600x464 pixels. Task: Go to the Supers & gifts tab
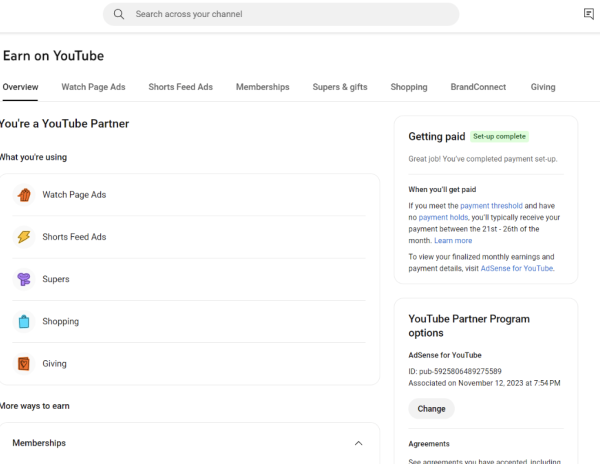(x=339, y=87)
